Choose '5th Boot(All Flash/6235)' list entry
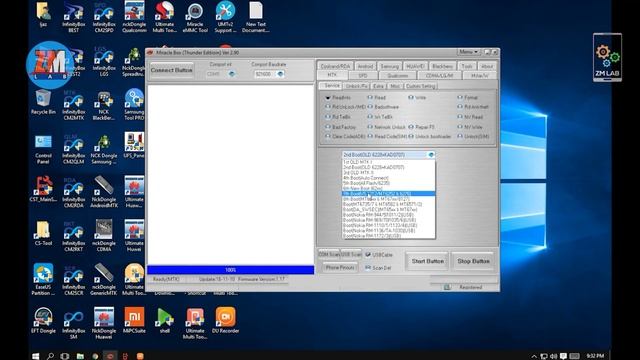Image resolution: width=640 pixels, height=360 pixels. click(x=388, y=183)
